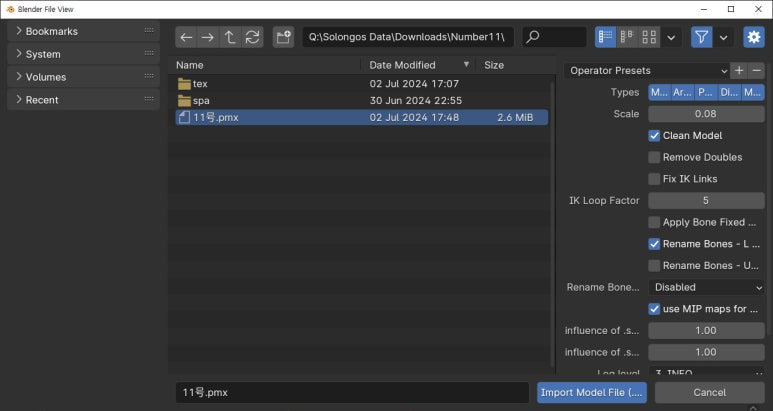Open Rename Bone dictionary Disabled dropdown
This screenshot has height=411, width=773.
coord(706,287)
